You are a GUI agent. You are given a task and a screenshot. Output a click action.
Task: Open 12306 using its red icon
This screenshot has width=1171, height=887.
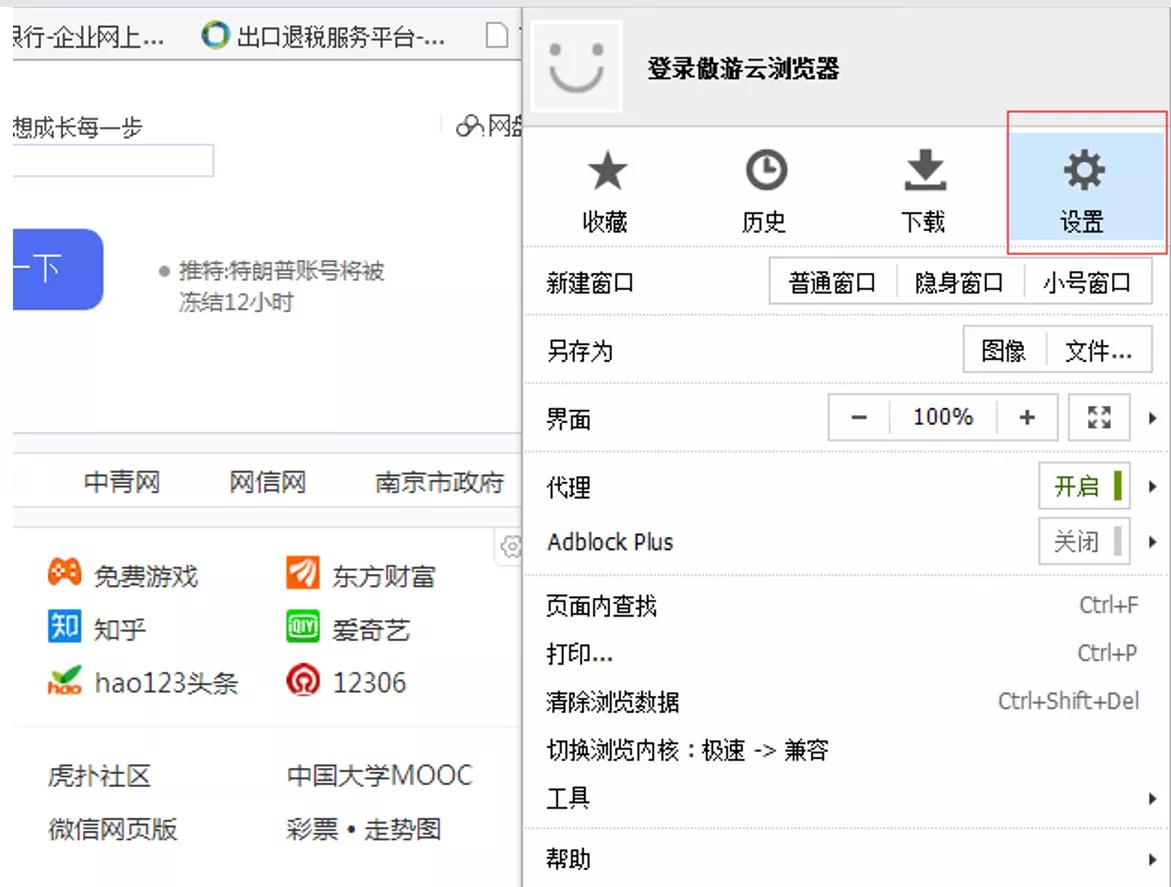coord(303,682)
